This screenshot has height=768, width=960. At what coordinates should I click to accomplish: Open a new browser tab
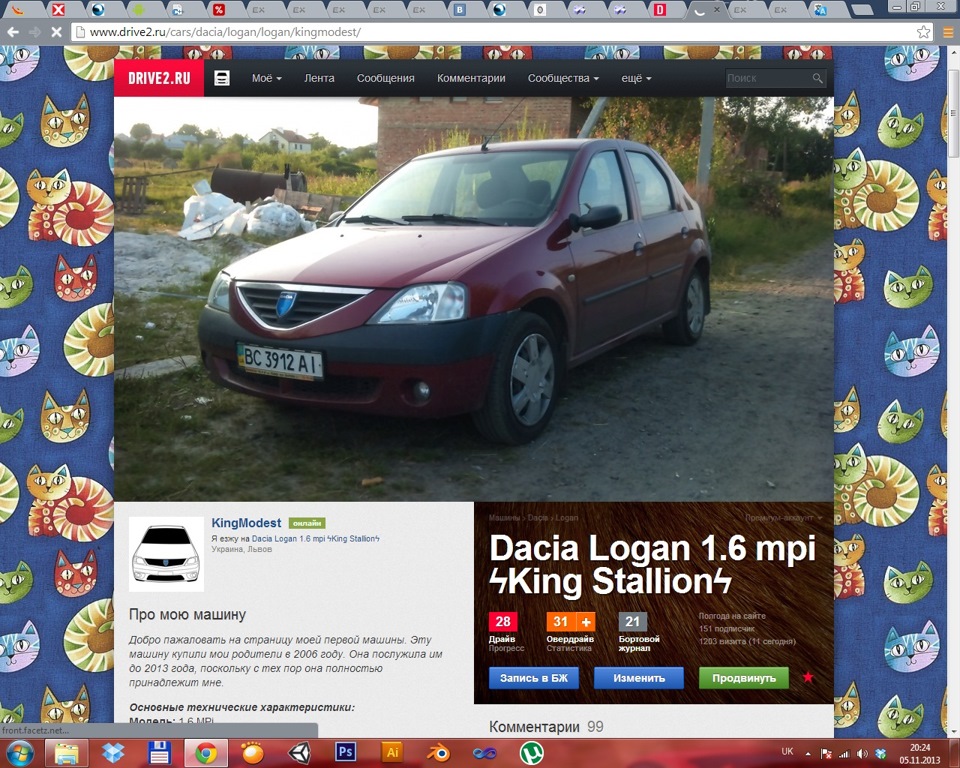click(x=862, y=10)
